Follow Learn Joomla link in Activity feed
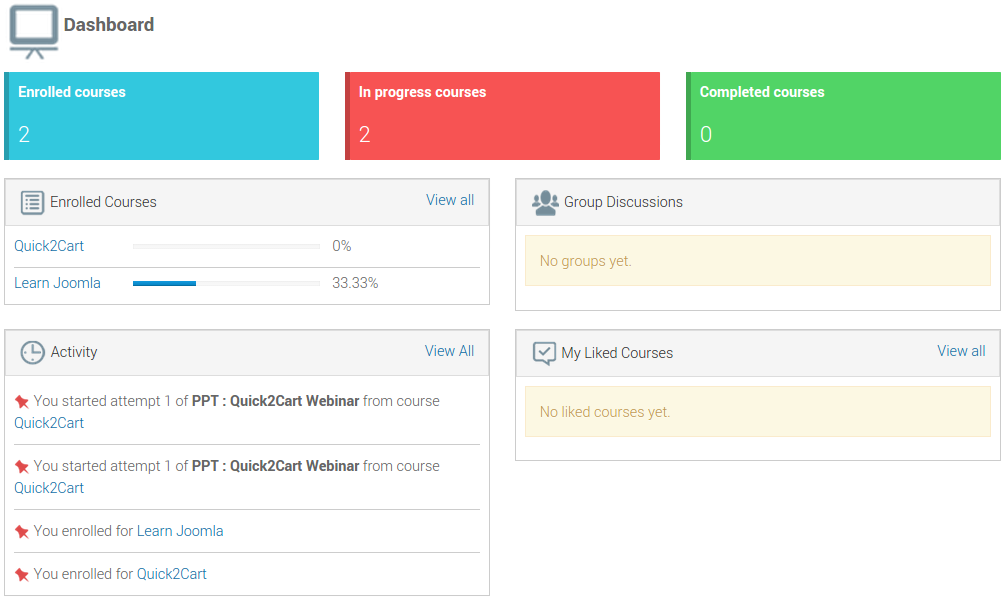The image size is (1005, 601). (180, 531)
